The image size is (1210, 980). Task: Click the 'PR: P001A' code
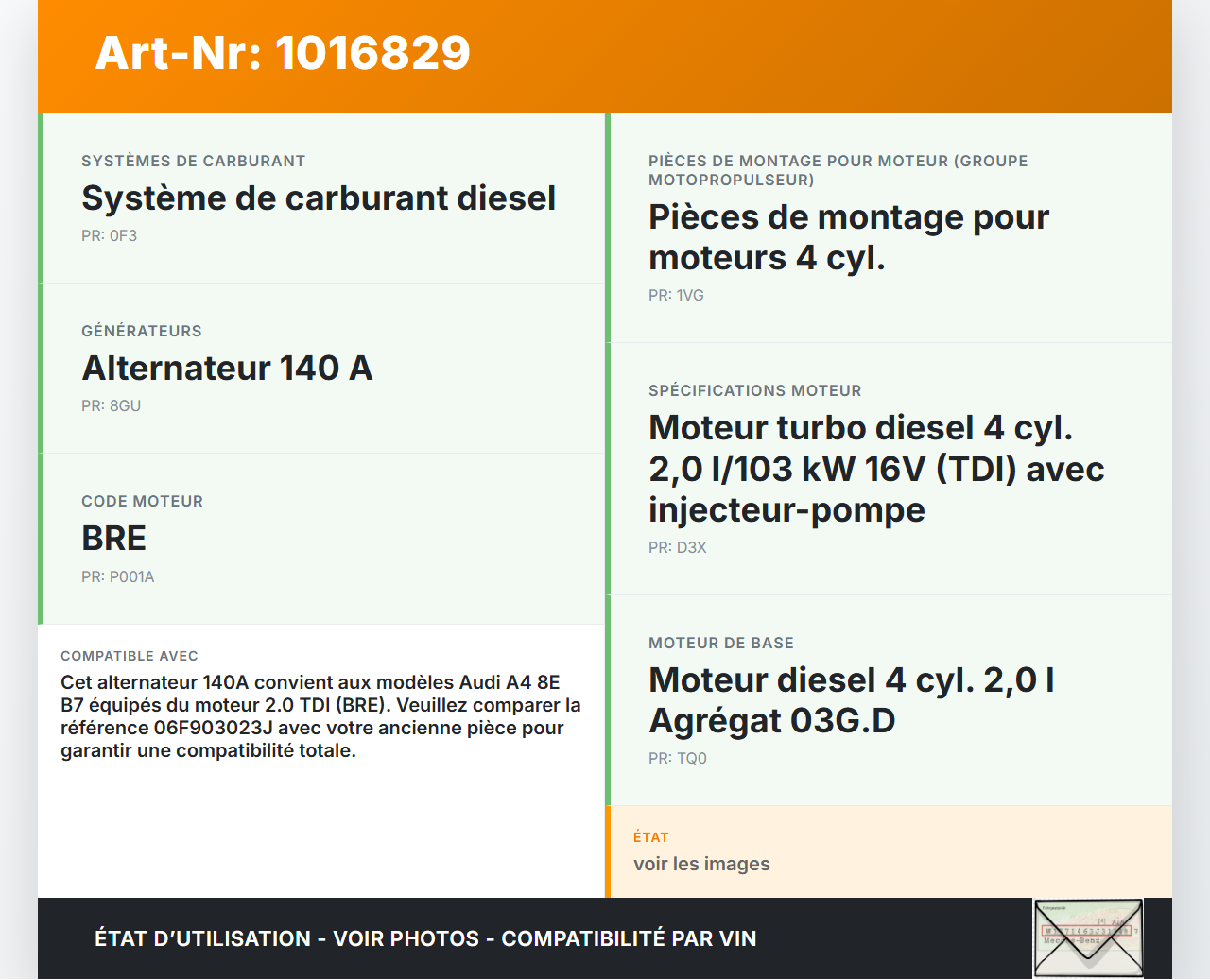point(117,576)
